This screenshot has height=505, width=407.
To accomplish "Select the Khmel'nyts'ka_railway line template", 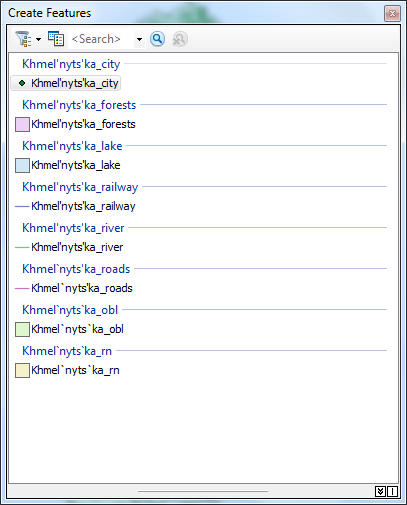I will click(x=75, y=206).
